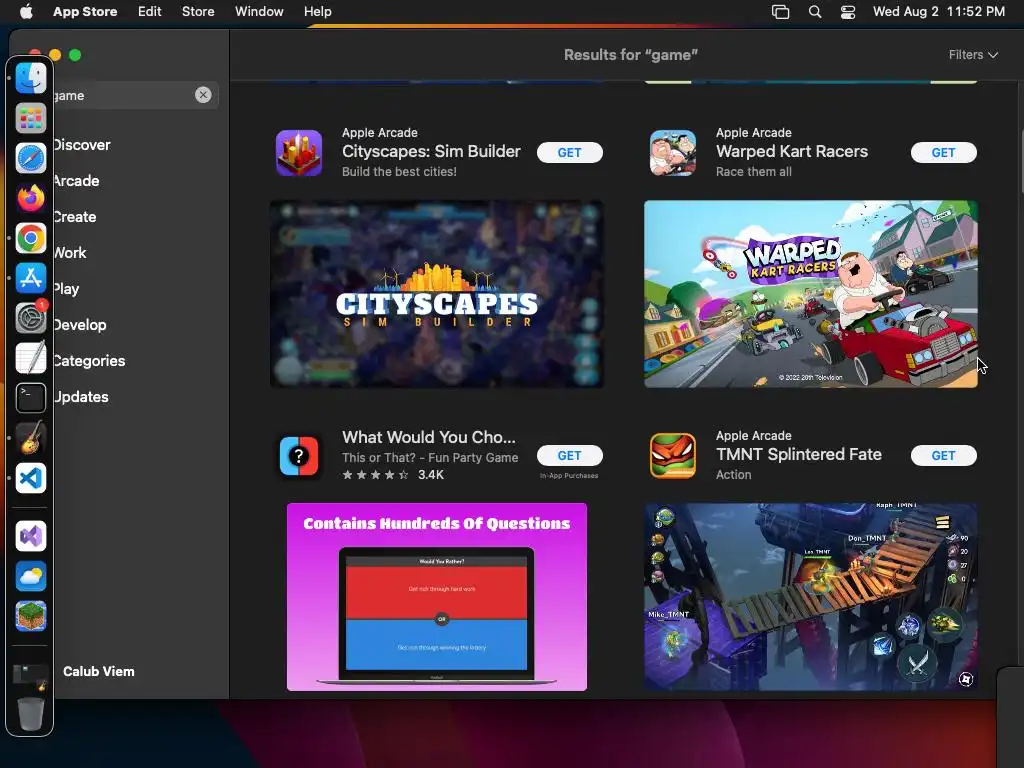Screen dimensions: 1024x768
Task: Open the Weather app in the dock
Action: click(31, 576)
